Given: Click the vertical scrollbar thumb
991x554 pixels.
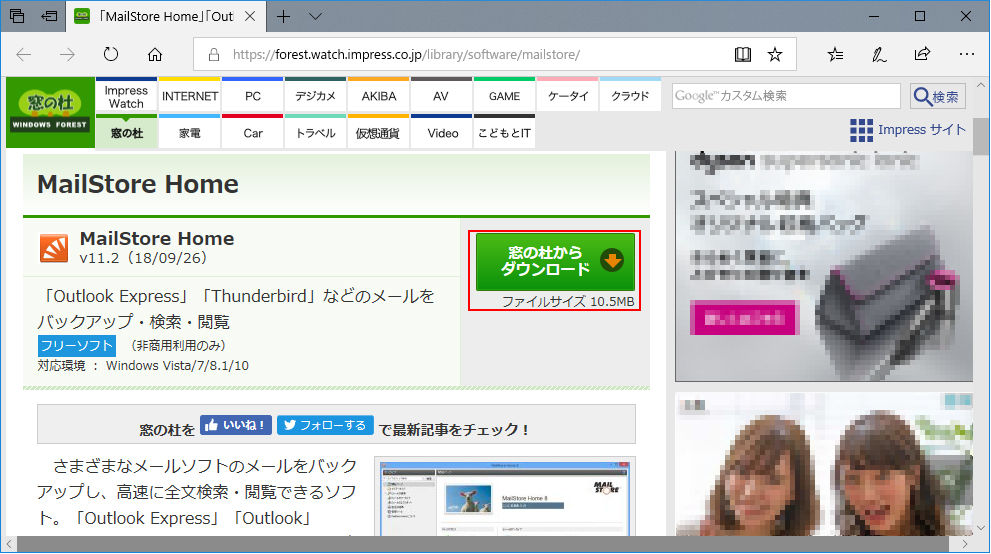Looking at the screenshot, I should (981, 136).
